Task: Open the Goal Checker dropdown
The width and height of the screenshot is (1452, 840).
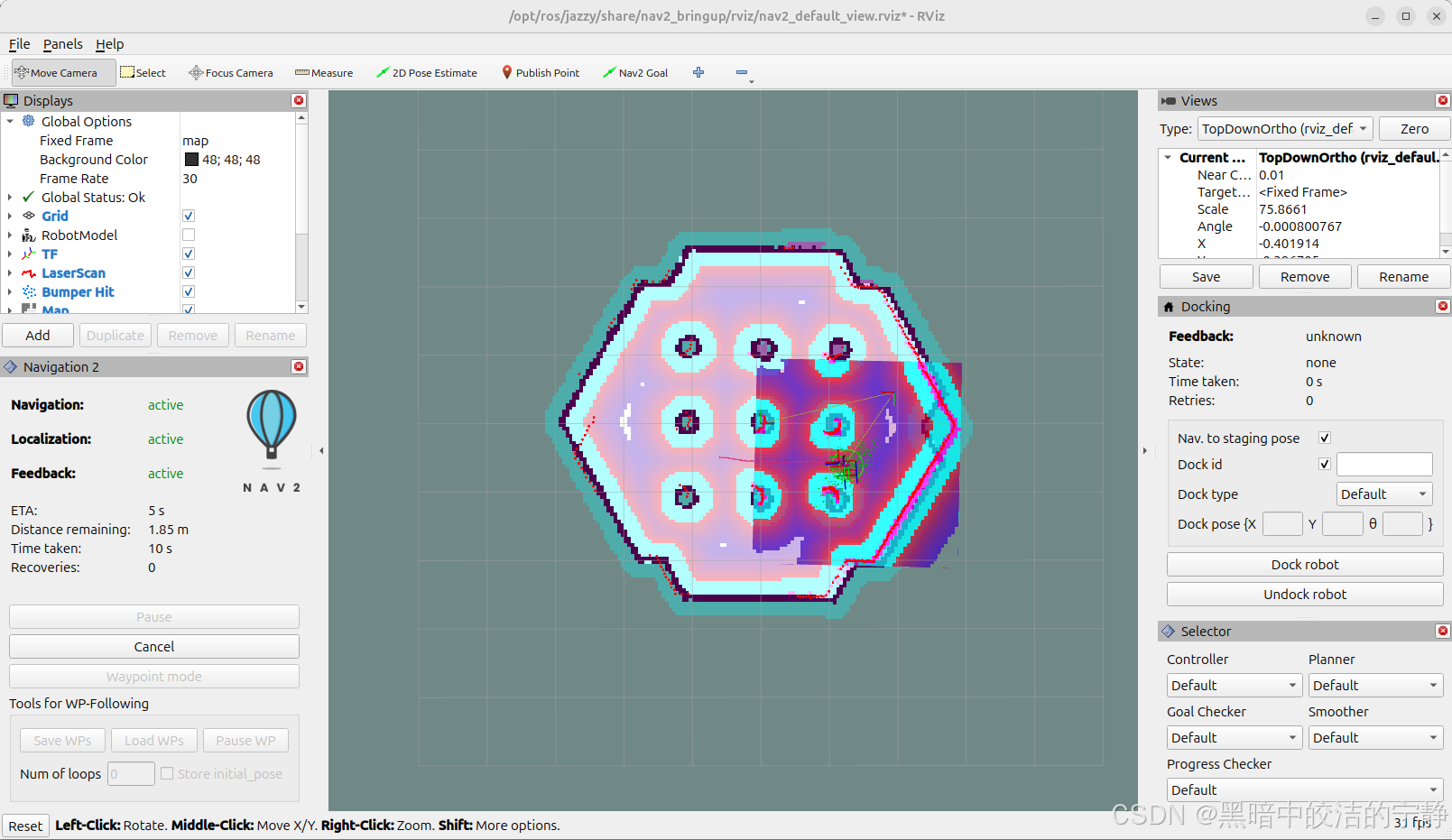Action: (x=1235, y=737)
